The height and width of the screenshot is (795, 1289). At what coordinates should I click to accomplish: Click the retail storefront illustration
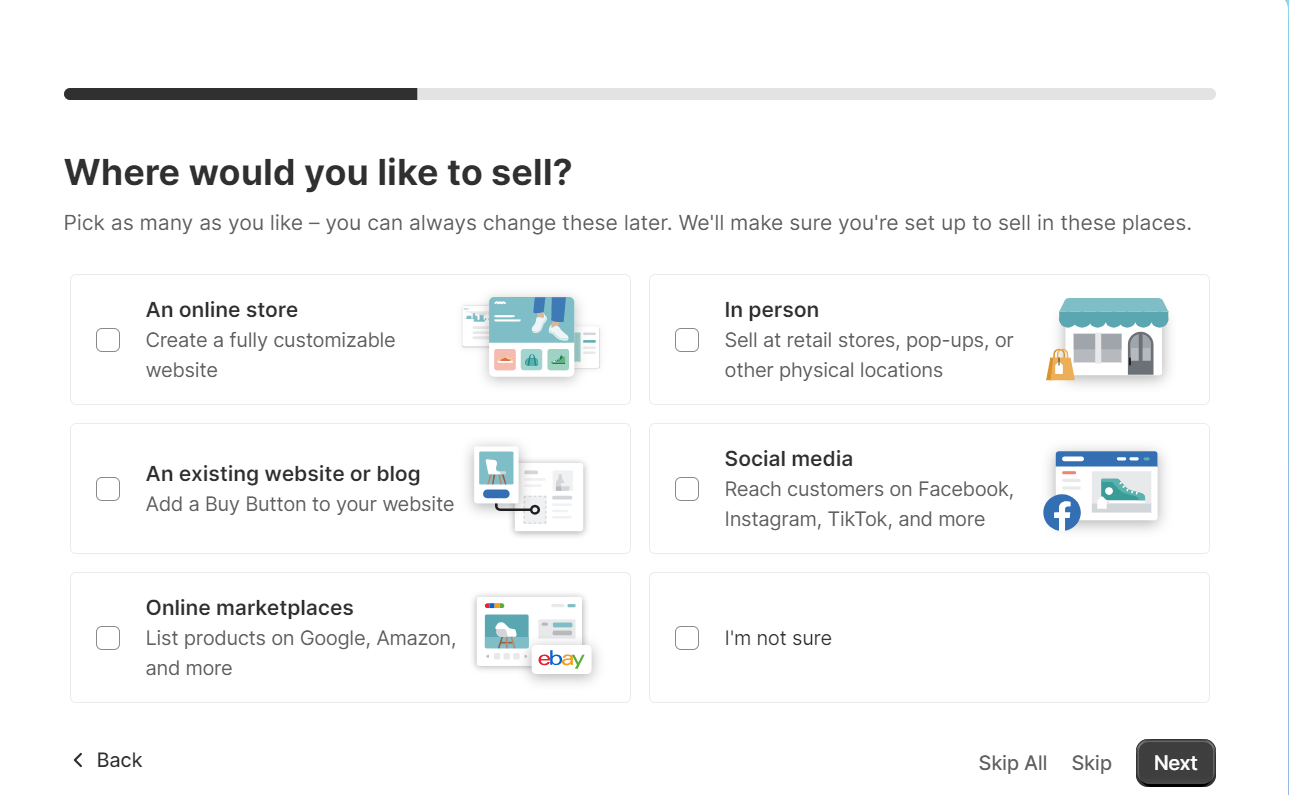(1110, 338)
